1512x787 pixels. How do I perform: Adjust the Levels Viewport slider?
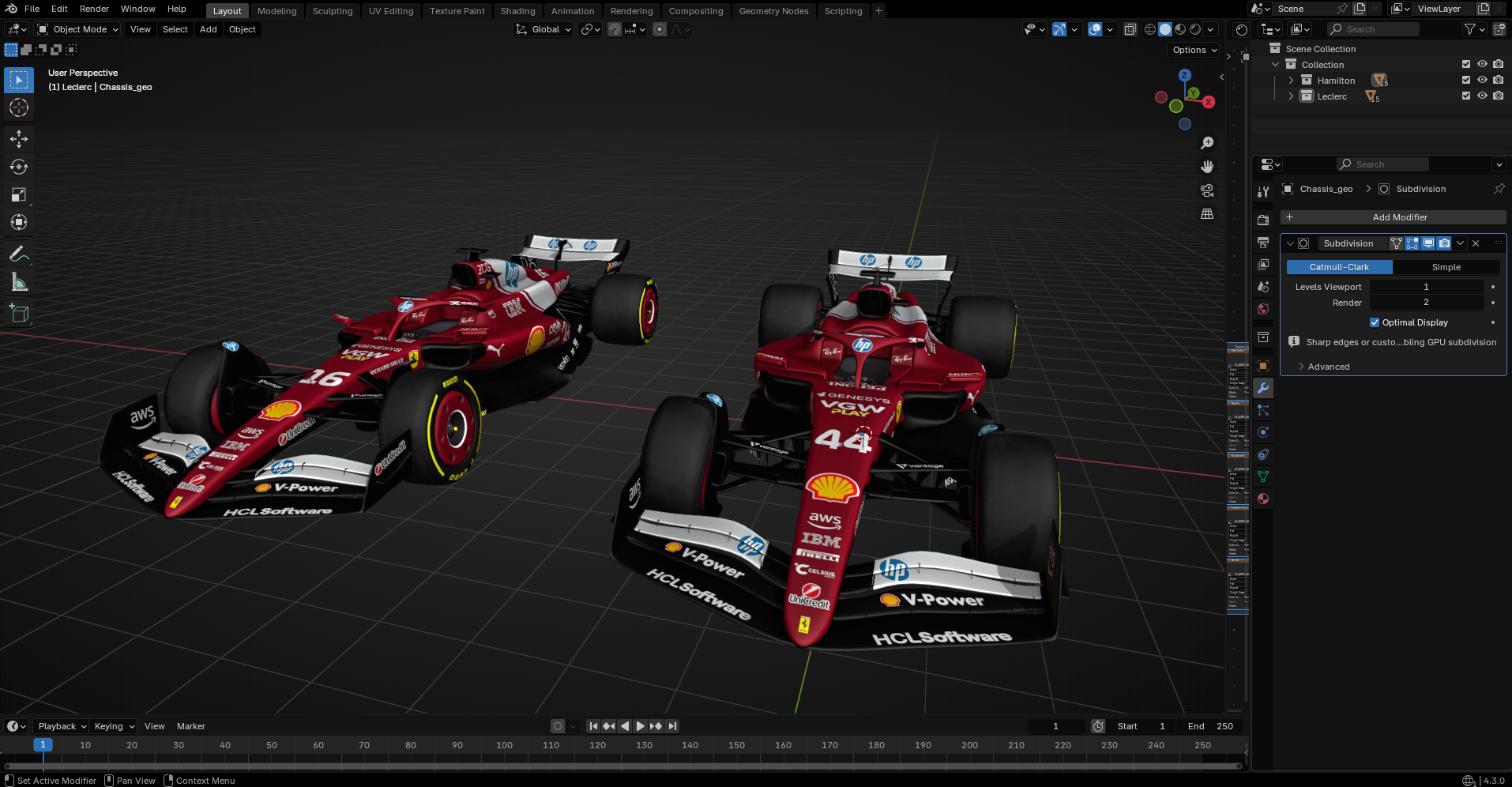point(1426,287)
